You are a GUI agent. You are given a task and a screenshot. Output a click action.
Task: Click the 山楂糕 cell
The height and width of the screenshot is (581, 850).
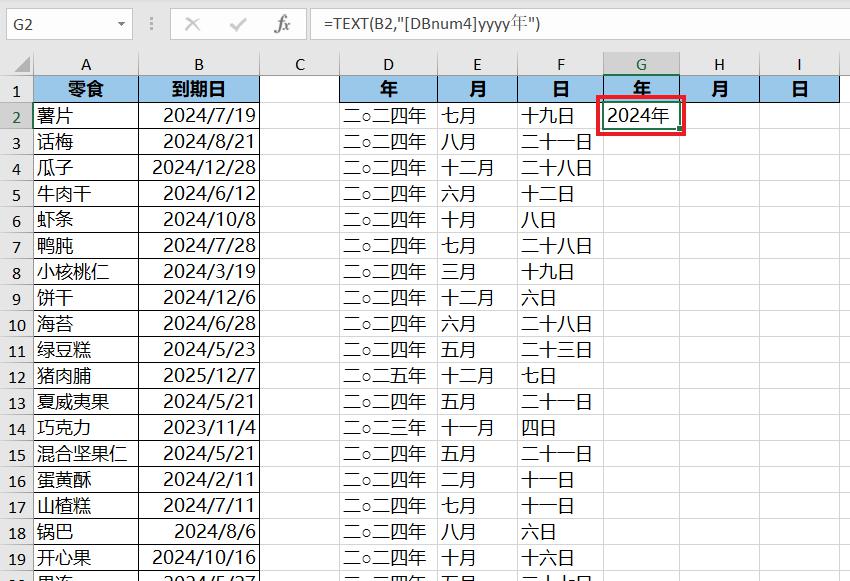point(86,506)
